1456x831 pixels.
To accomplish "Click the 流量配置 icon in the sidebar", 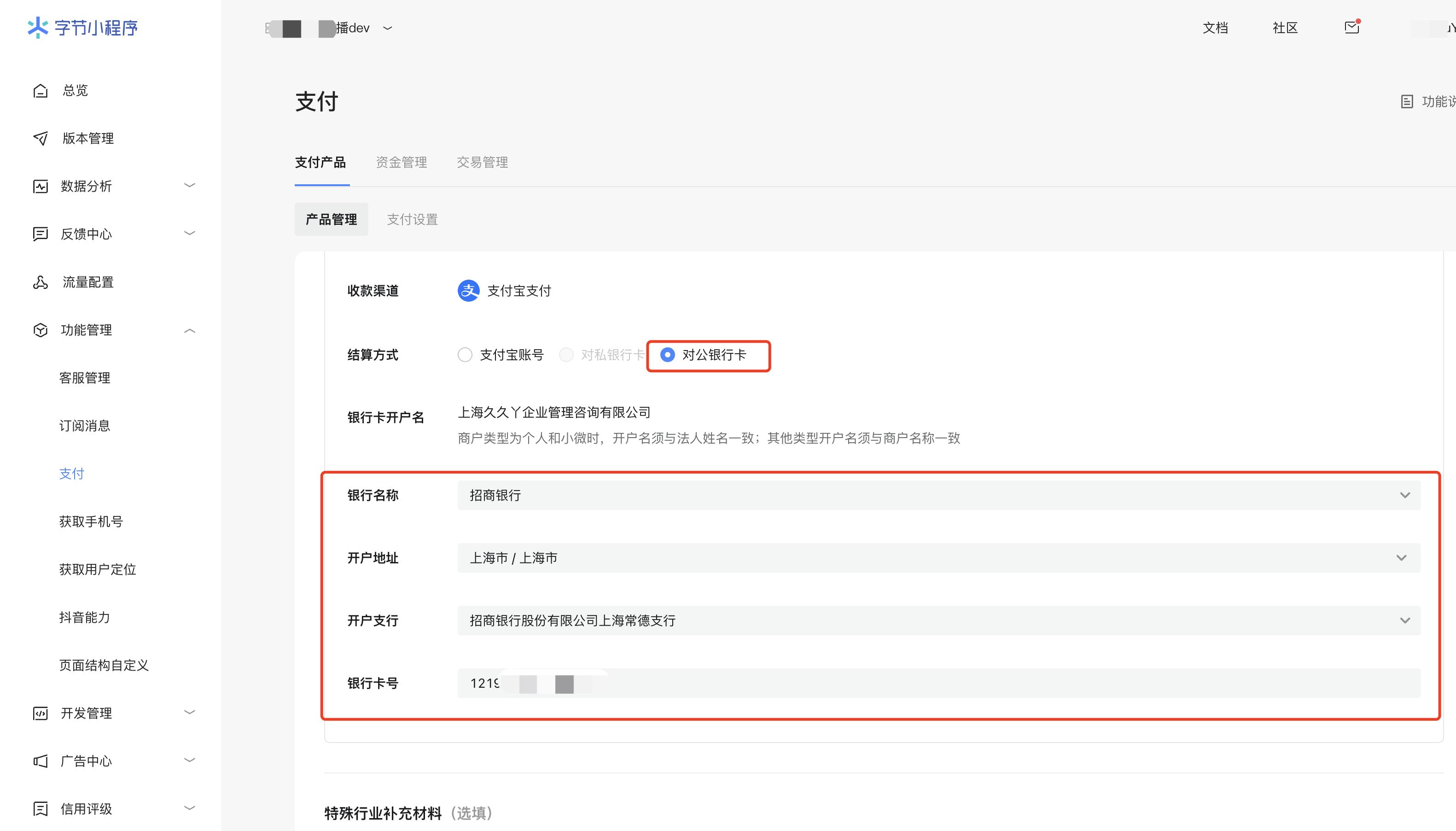I will coord(41,282).
